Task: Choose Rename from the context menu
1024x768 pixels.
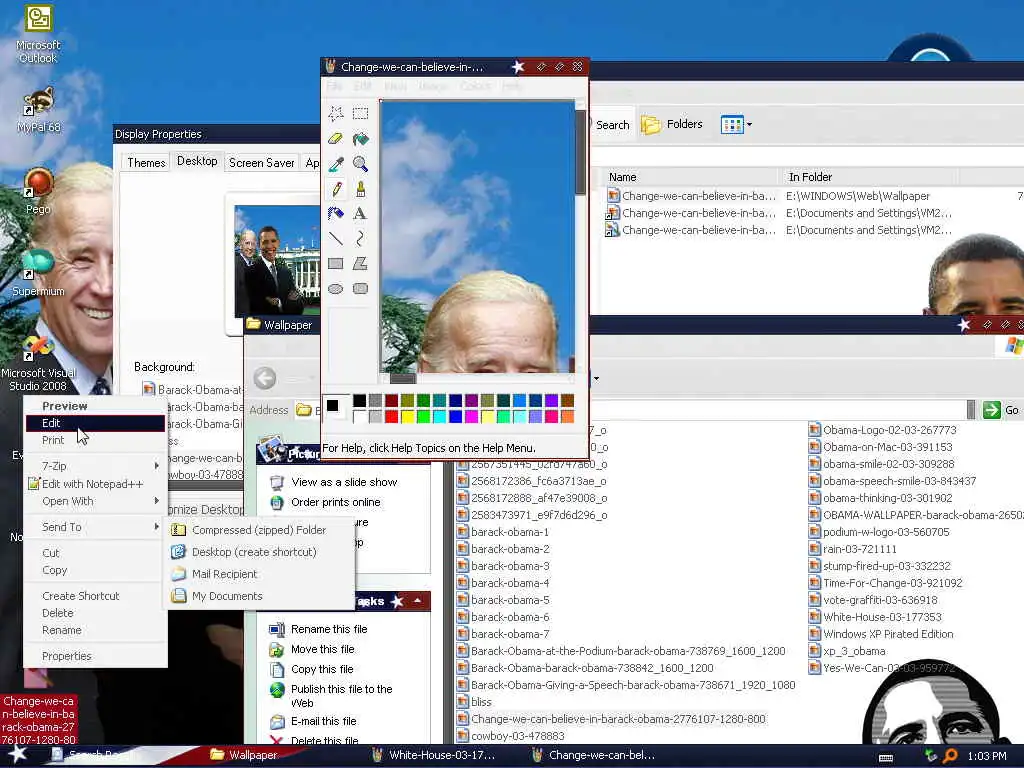Action: pyautogui.click(x=95, y=630)
